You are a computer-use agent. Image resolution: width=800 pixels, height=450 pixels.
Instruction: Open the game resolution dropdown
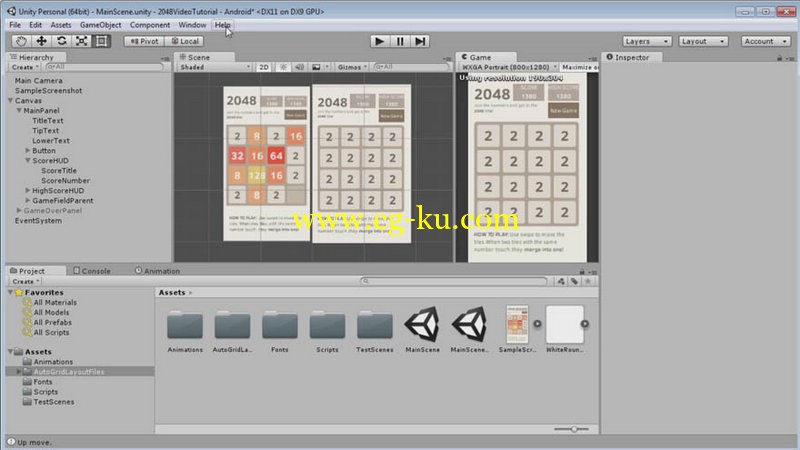coord(509,67)
